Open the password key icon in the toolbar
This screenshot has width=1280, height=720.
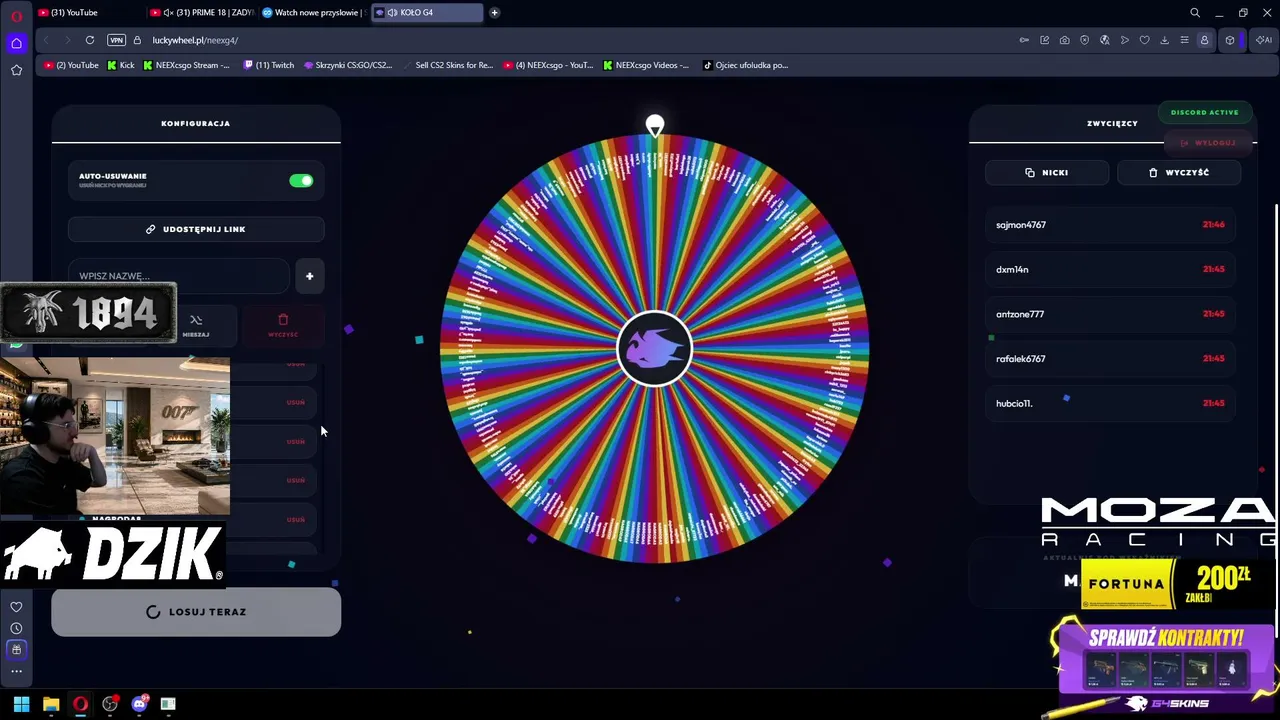pos(1024,40)
